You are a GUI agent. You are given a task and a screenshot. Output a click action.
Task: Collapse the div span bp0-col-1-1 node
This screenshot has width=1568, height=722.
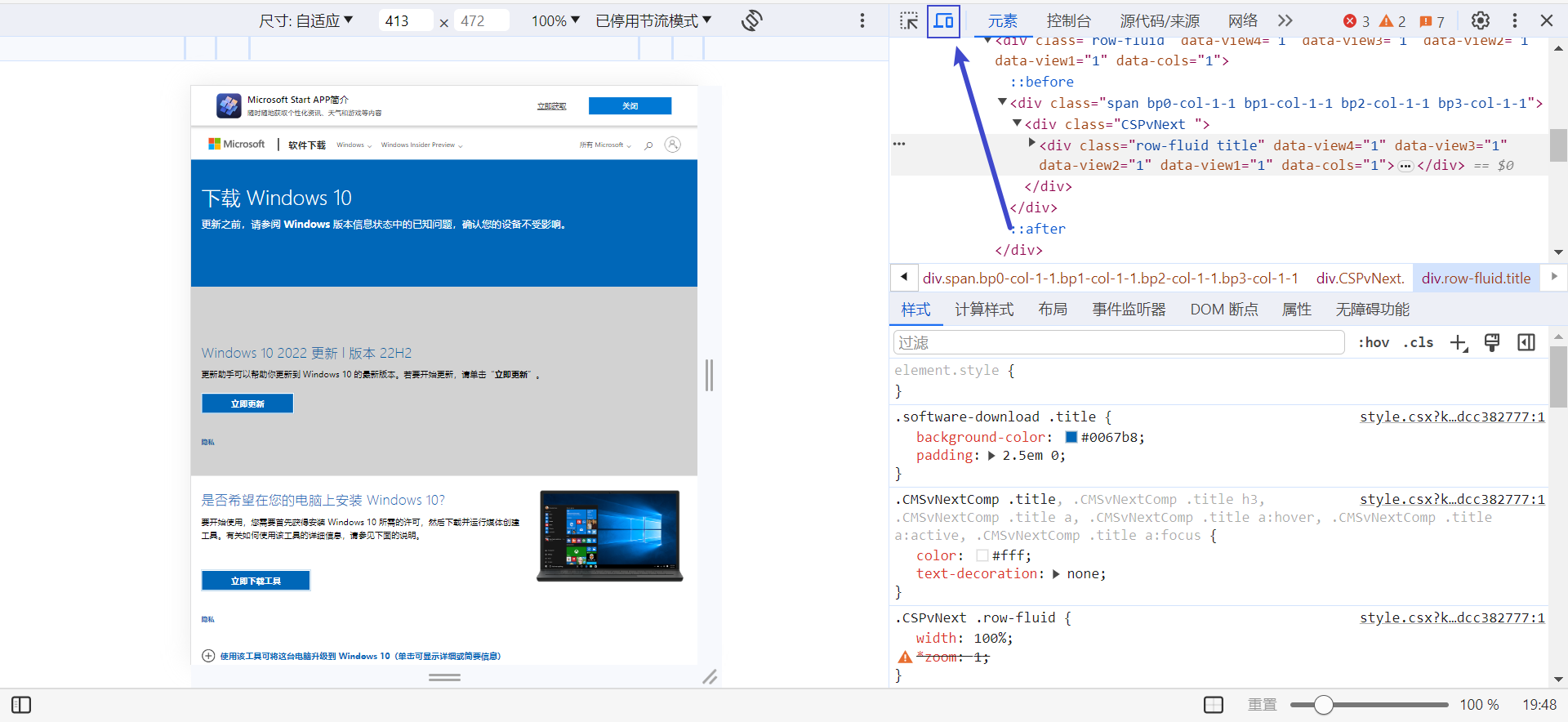(x=1002, y=102)
